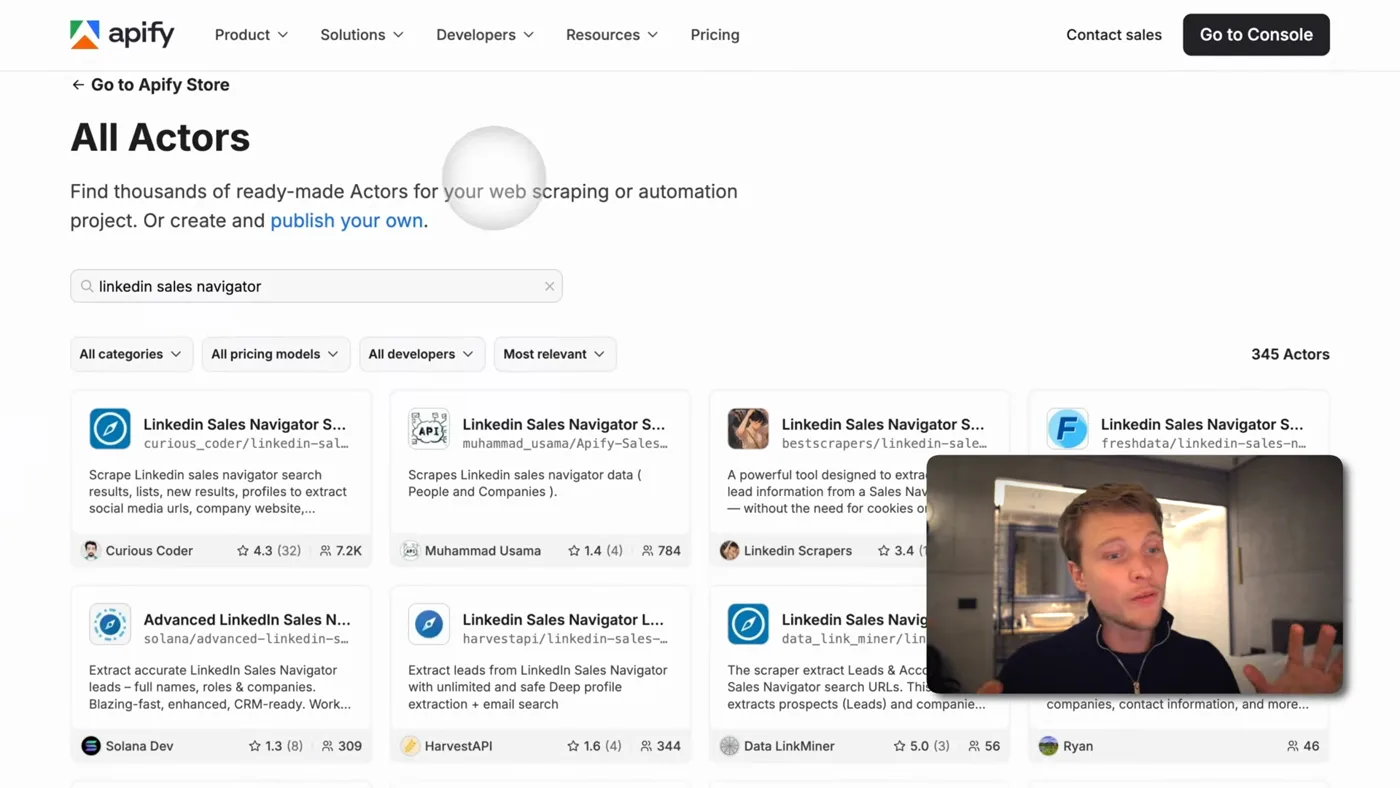Viewport: 1400px width, 788px height.
Task: Click the freshdata actor blue F icon
Action: tap(1067, 429)
